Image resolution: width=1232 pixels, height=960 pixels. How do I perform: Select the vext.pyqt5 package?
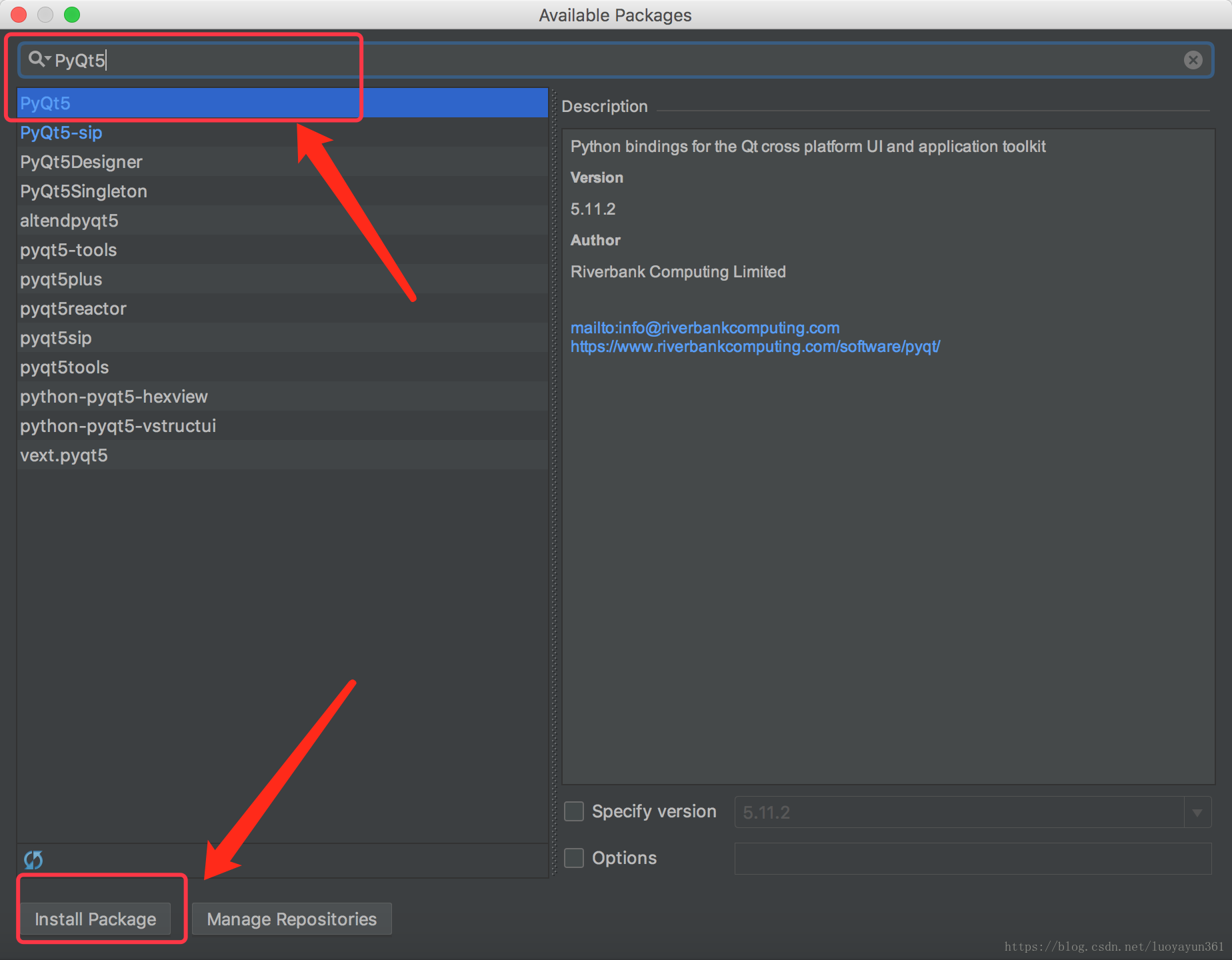(283, 455)
